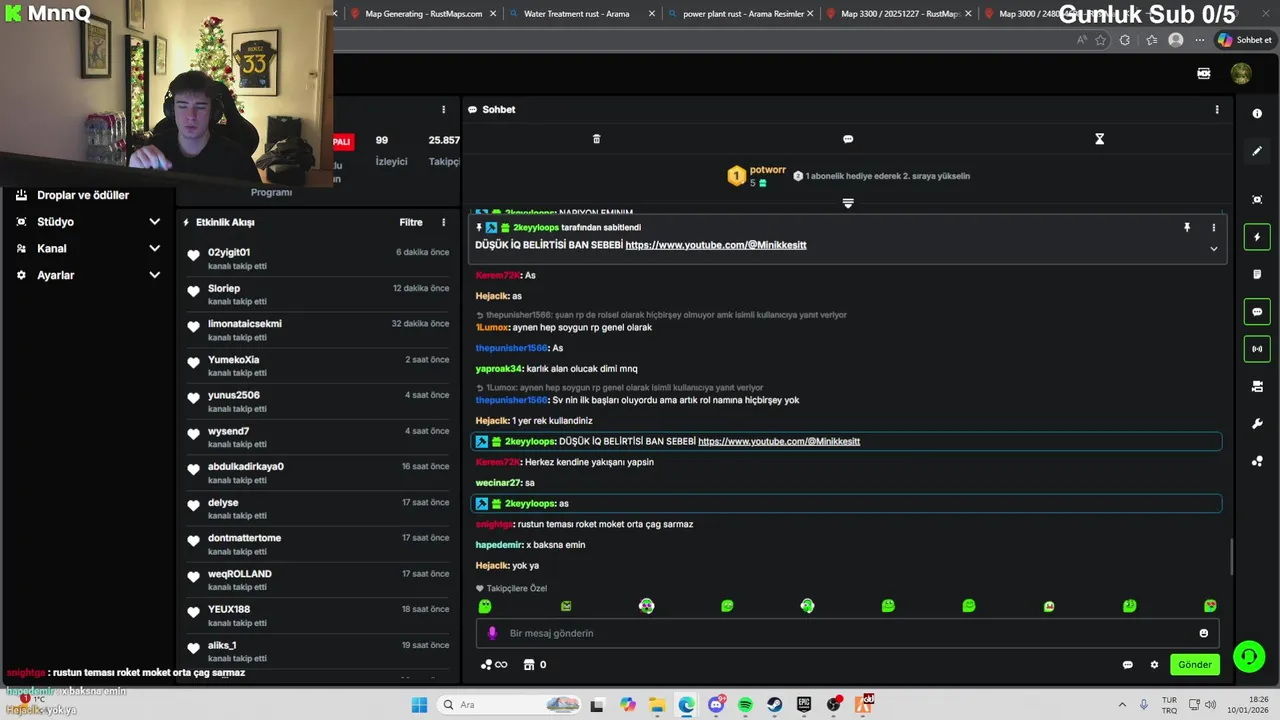Click username potworr in gift leaderboard
Image resolution: width=1280 pixels, height=720 pixels.
click(768, 170)
